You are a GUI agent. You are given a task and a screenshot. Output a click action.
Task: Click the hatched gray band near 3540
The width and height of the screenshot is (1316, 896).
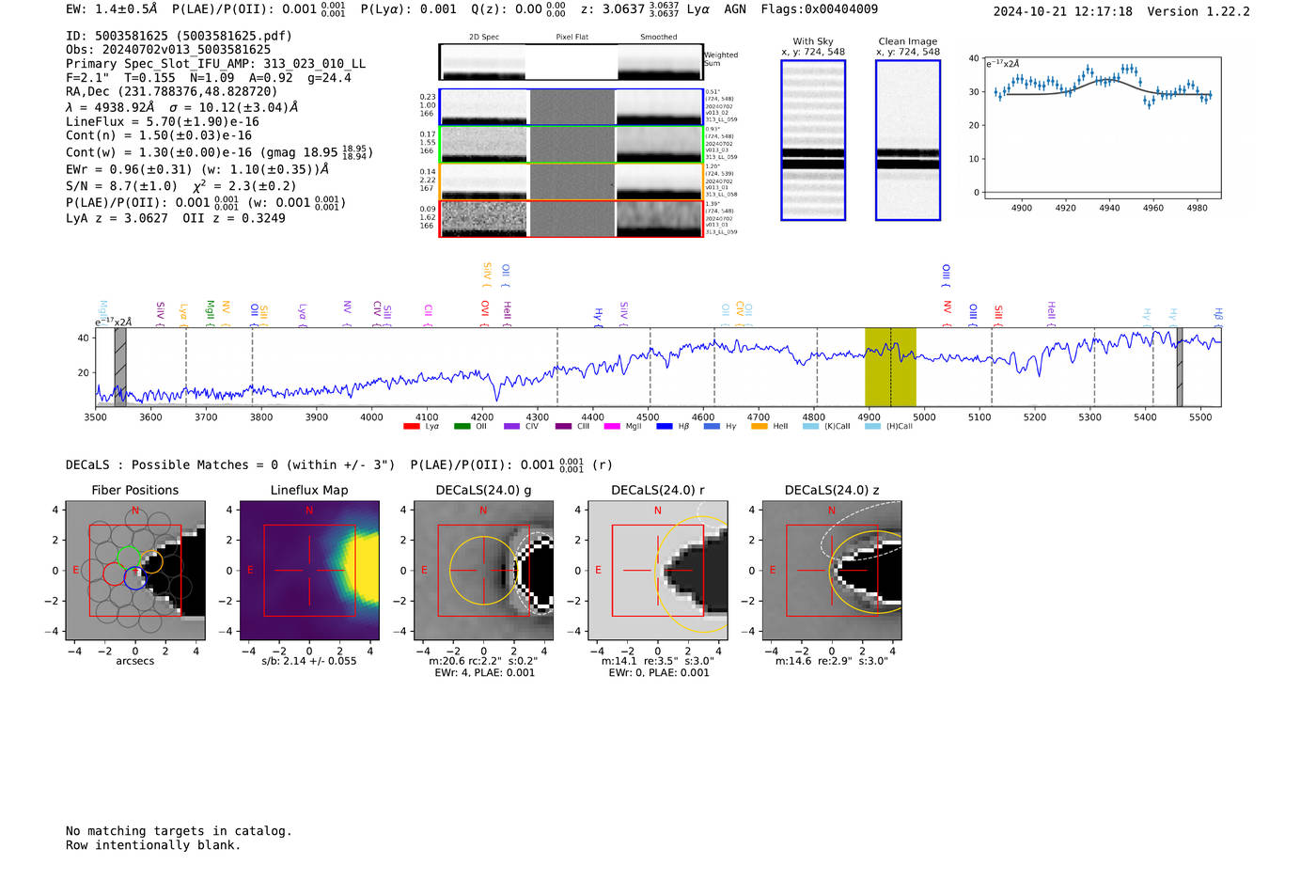coord(120,367)
